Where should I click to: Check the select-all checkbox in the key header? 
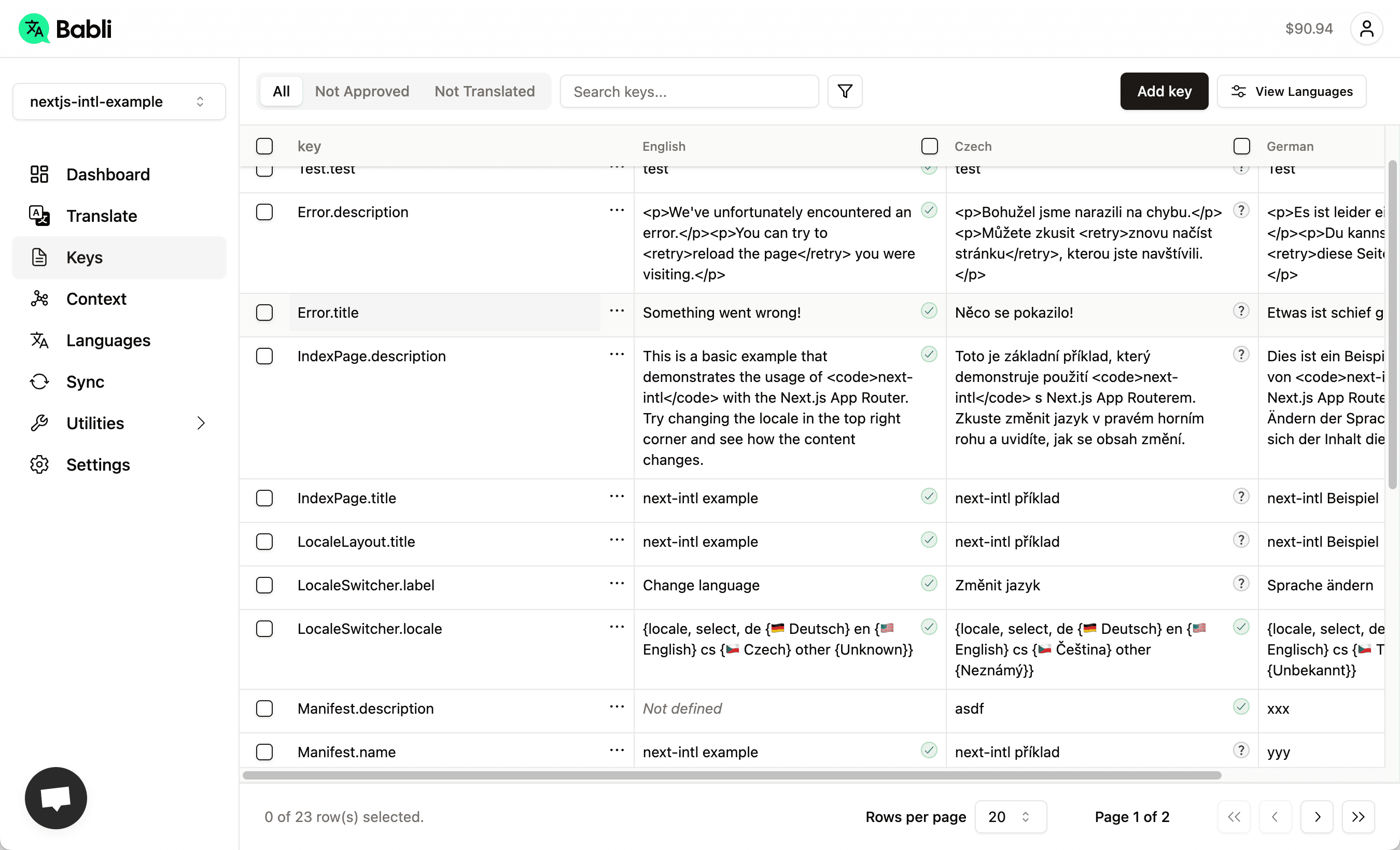point(265,146)
